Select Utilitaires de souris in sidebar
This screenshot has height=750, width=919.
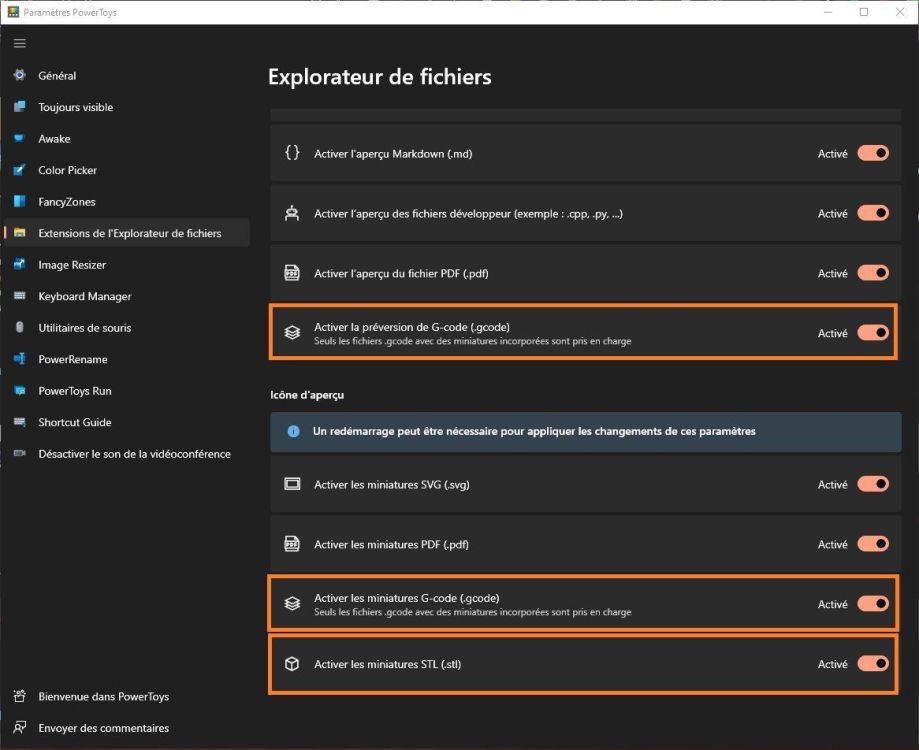click(x=85, y=328)
